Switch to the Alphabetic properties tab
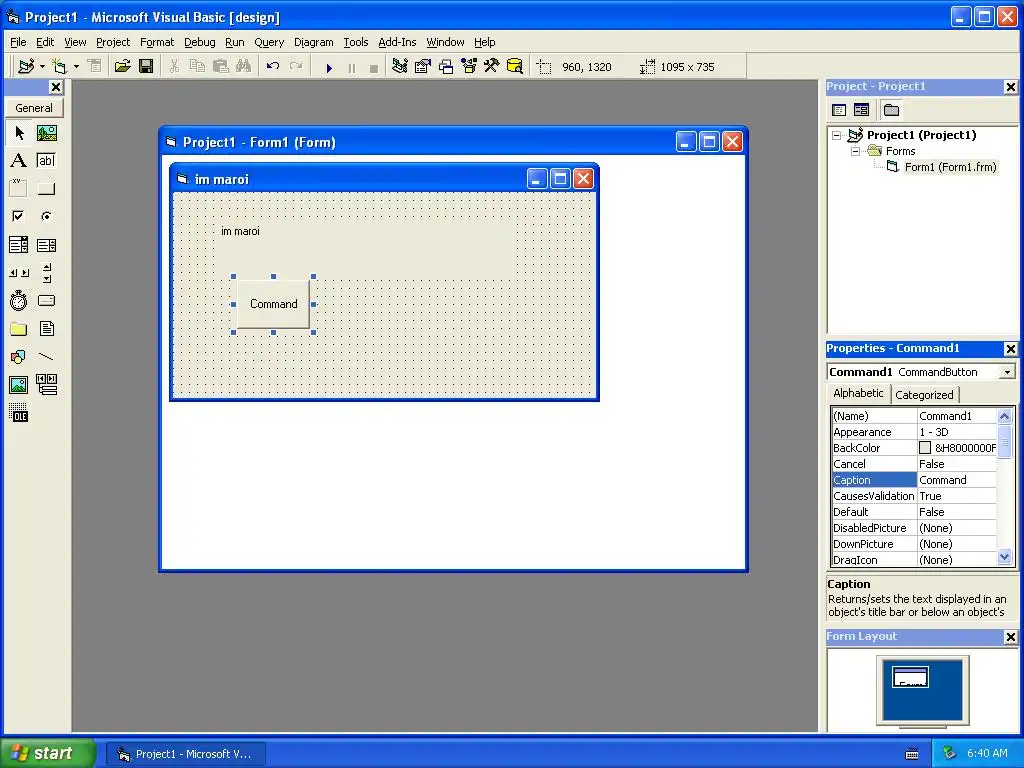The width and height of the screenshot is (1024, 768). (858, 393)
